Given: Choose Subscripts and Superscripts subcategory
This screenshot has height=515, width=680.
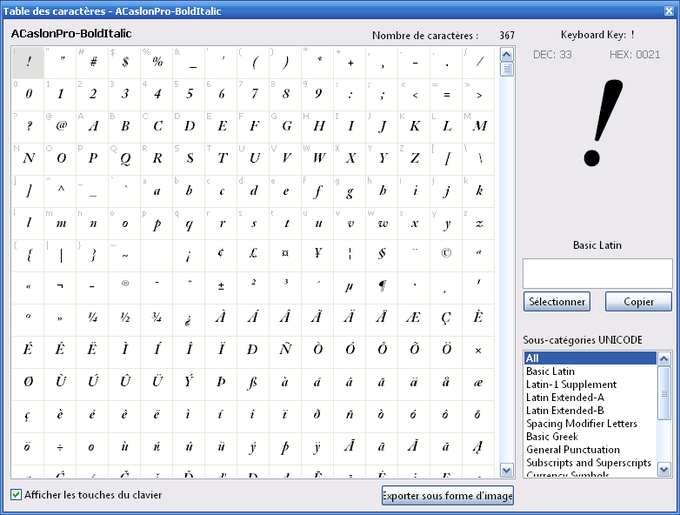Looking at the screenshot, I should pos(588,463).
